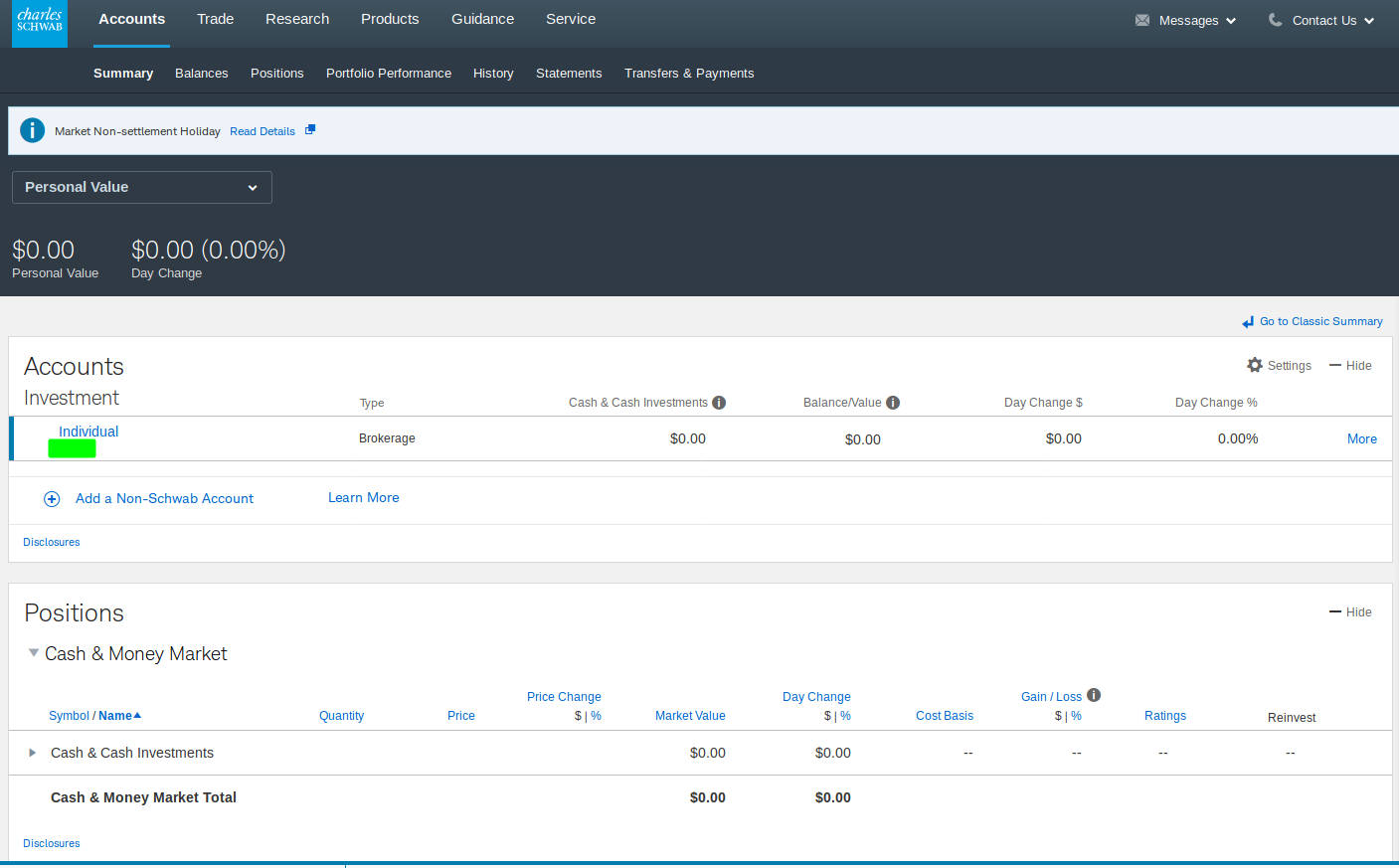Click the Read Details link
The image size is (1399, 868).
(x=262, y=131)
